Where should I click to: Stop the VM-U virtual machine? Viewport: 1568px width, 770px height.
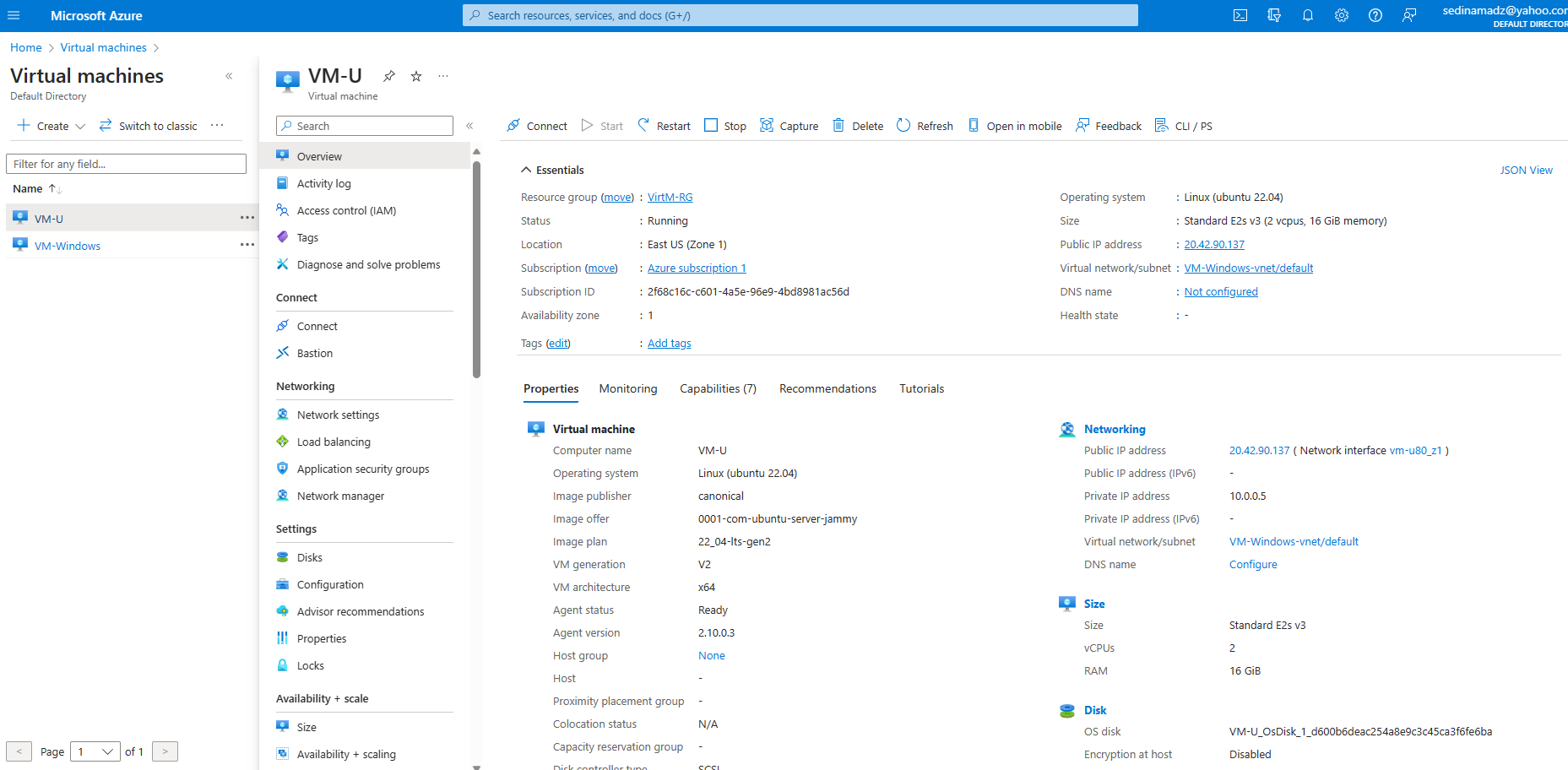click(724, 125)
